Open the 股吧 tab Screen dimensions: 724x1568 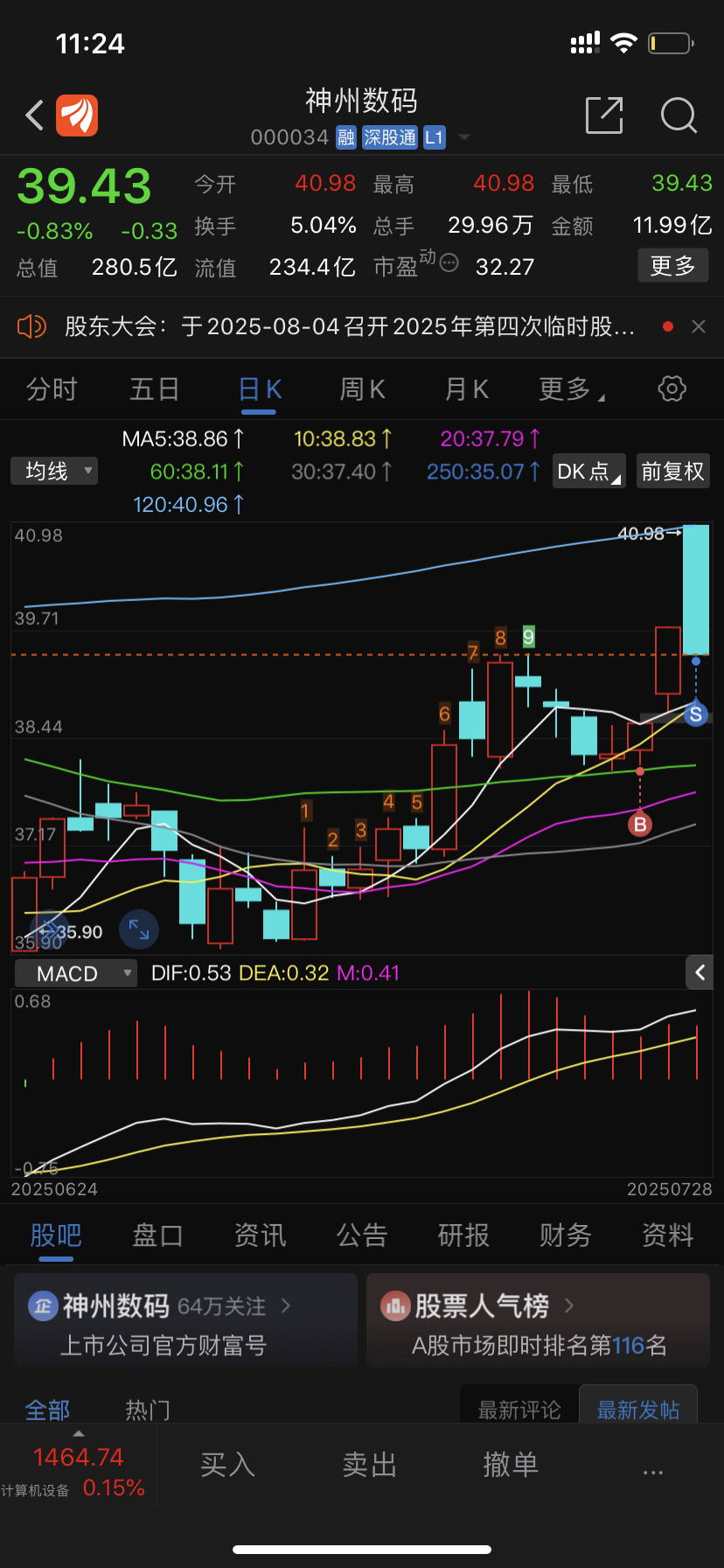[x=56, y=1235]
